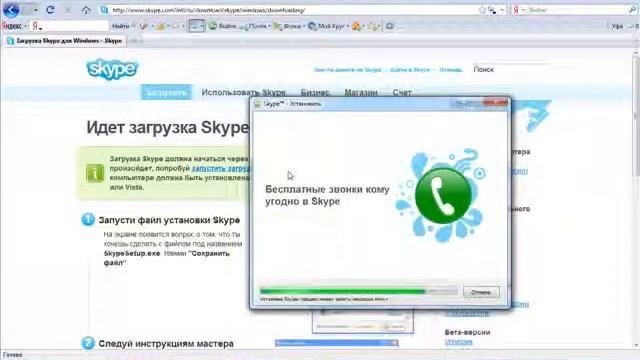640x360 pixels.
Task: Click the orange icon after Мой Круг
Action: 356,26
